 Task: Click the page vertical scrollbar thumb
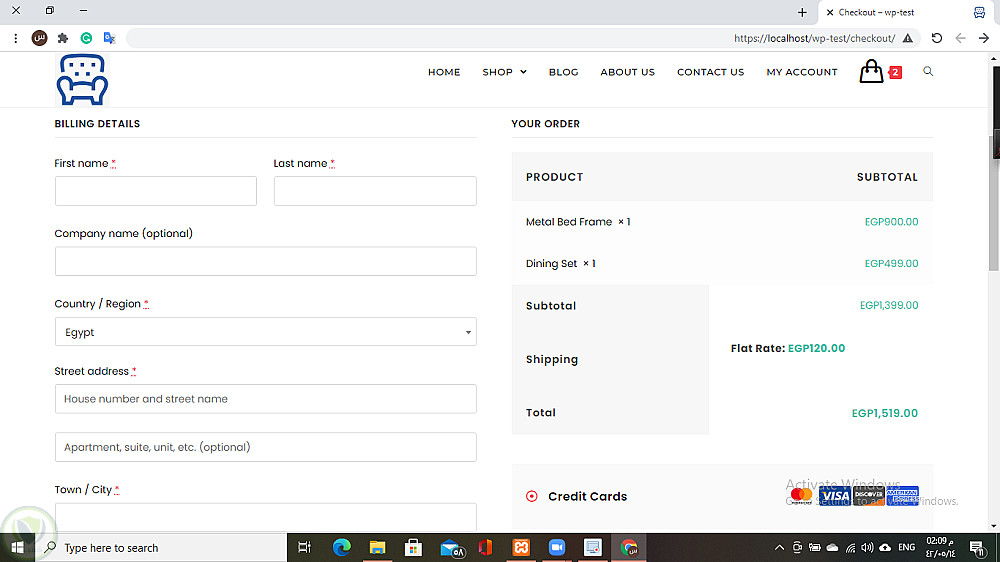point(994,203)
